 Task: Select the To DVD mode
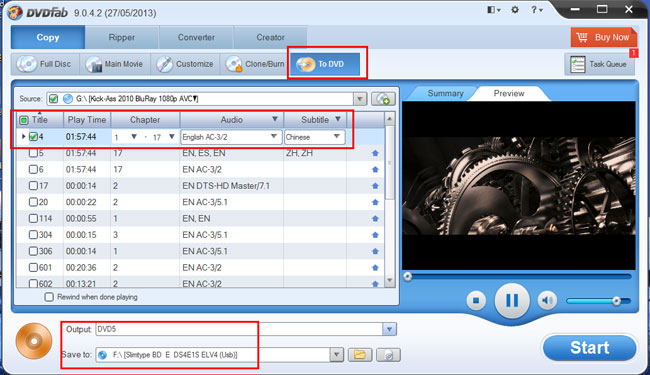coord(325,64)
